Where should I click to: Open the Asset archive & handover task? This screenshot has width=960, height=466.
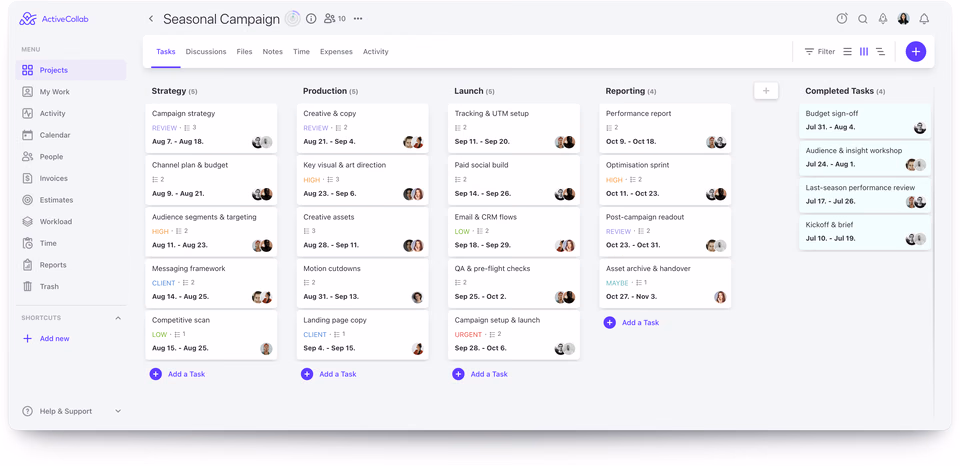(665, 284)
